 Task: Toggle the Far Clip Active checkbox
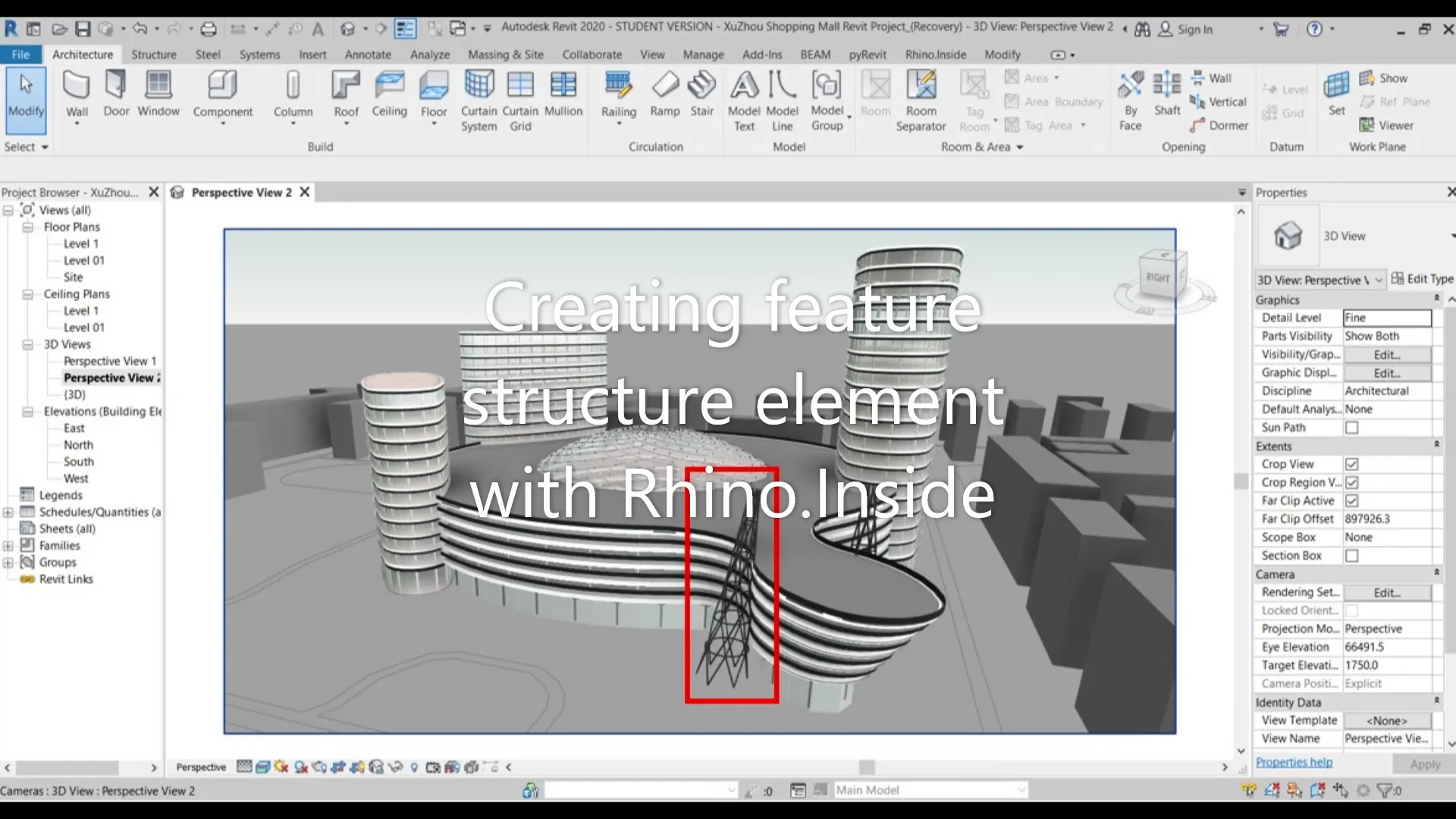coord(1351,500)
